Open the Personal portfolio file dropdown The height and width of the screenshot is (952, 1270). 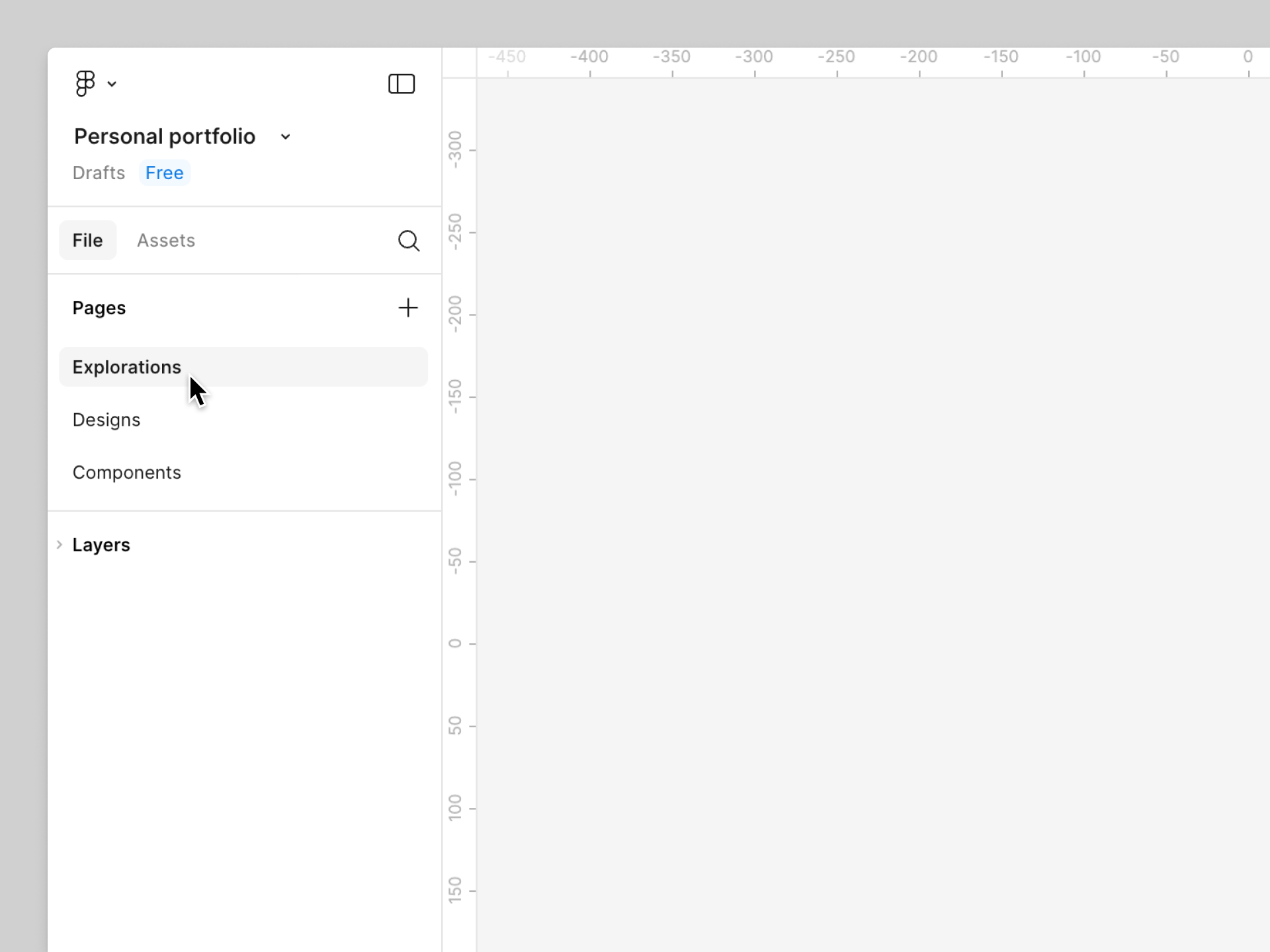tap(285, 137)
